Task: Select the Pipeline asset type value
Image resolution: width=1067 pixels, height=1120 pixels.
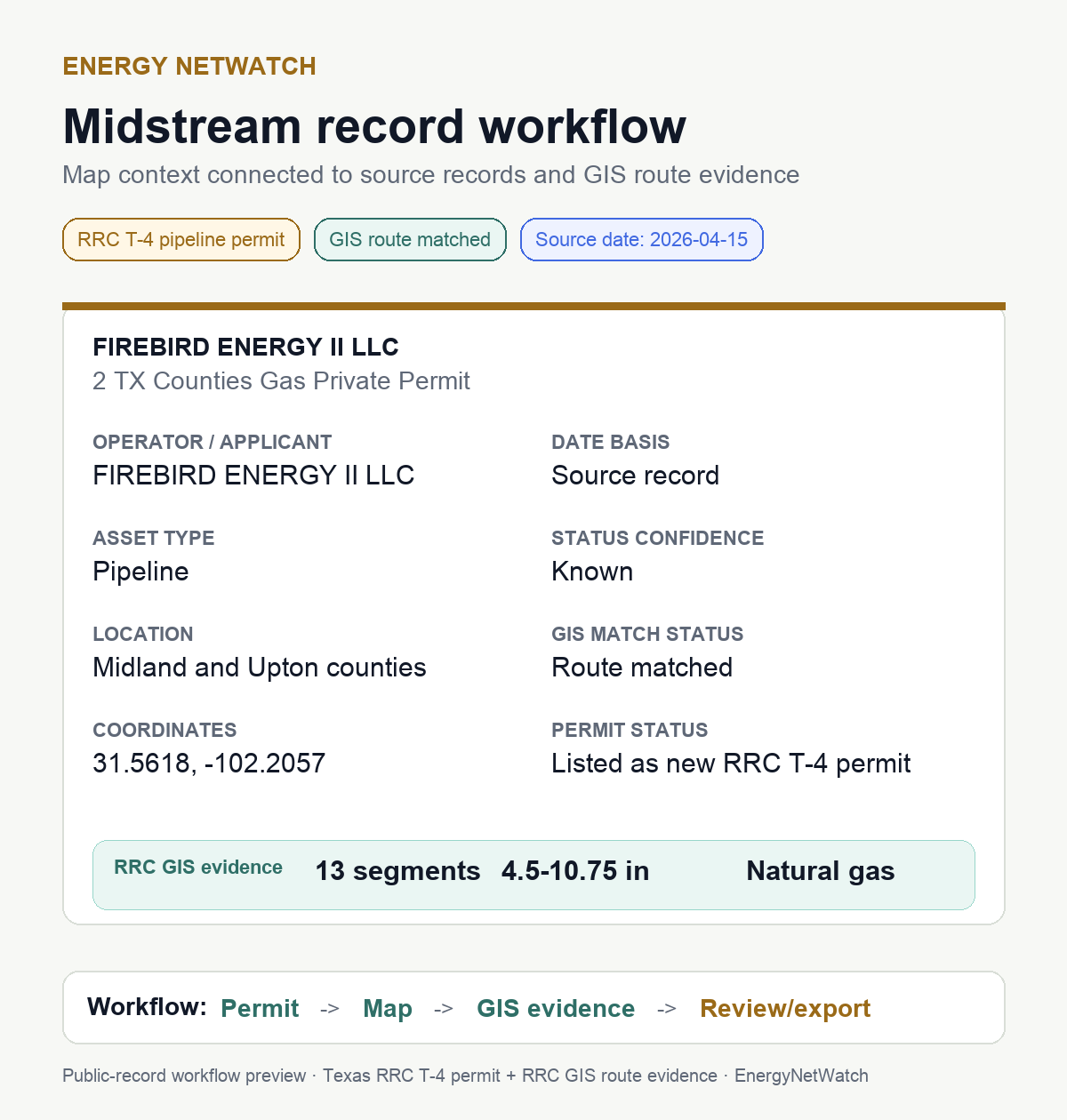Action: (x=140, y=572)
